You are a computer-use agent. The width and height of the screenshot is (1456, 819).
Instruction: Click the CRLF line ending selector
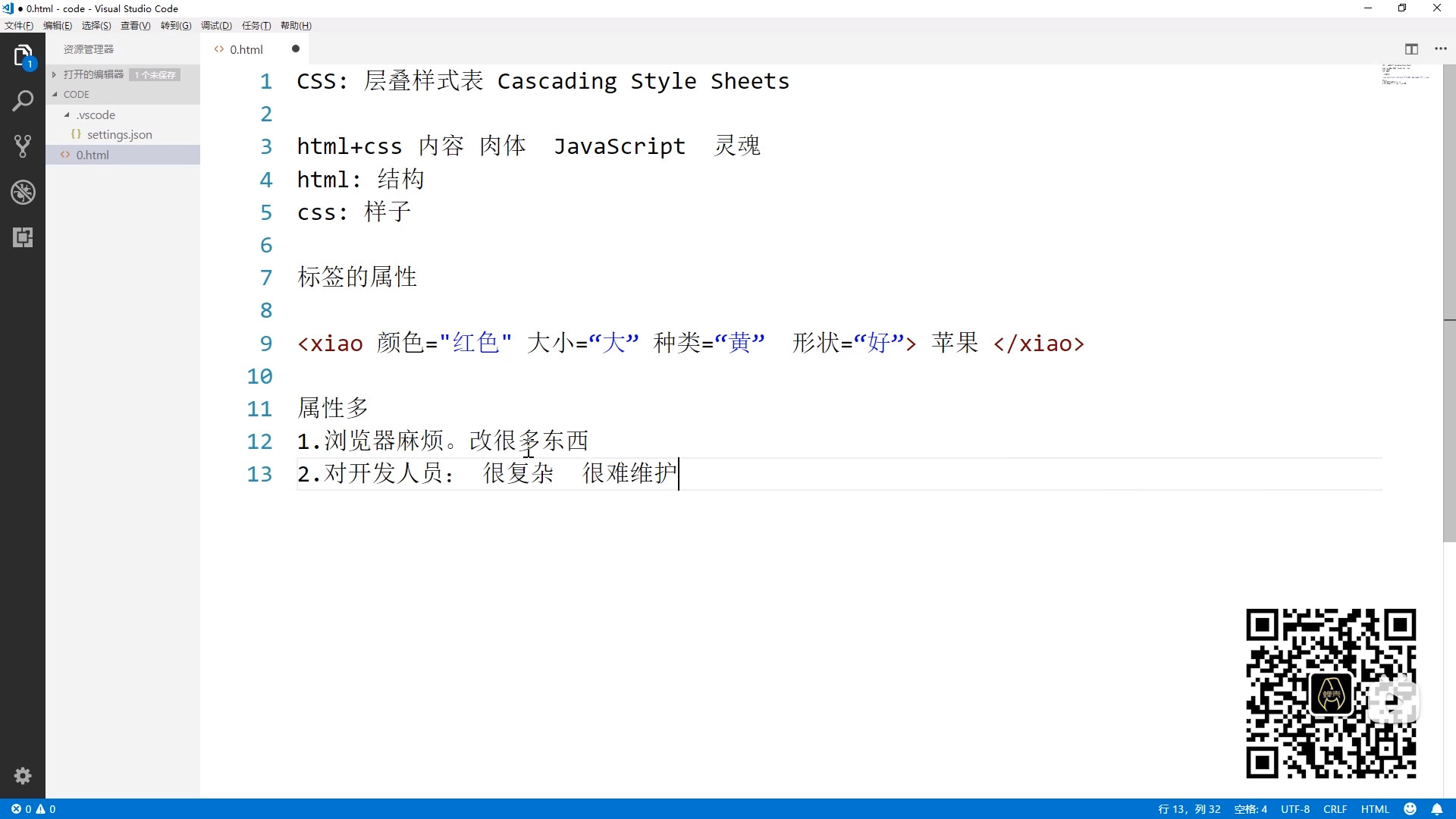(1335, 809)
